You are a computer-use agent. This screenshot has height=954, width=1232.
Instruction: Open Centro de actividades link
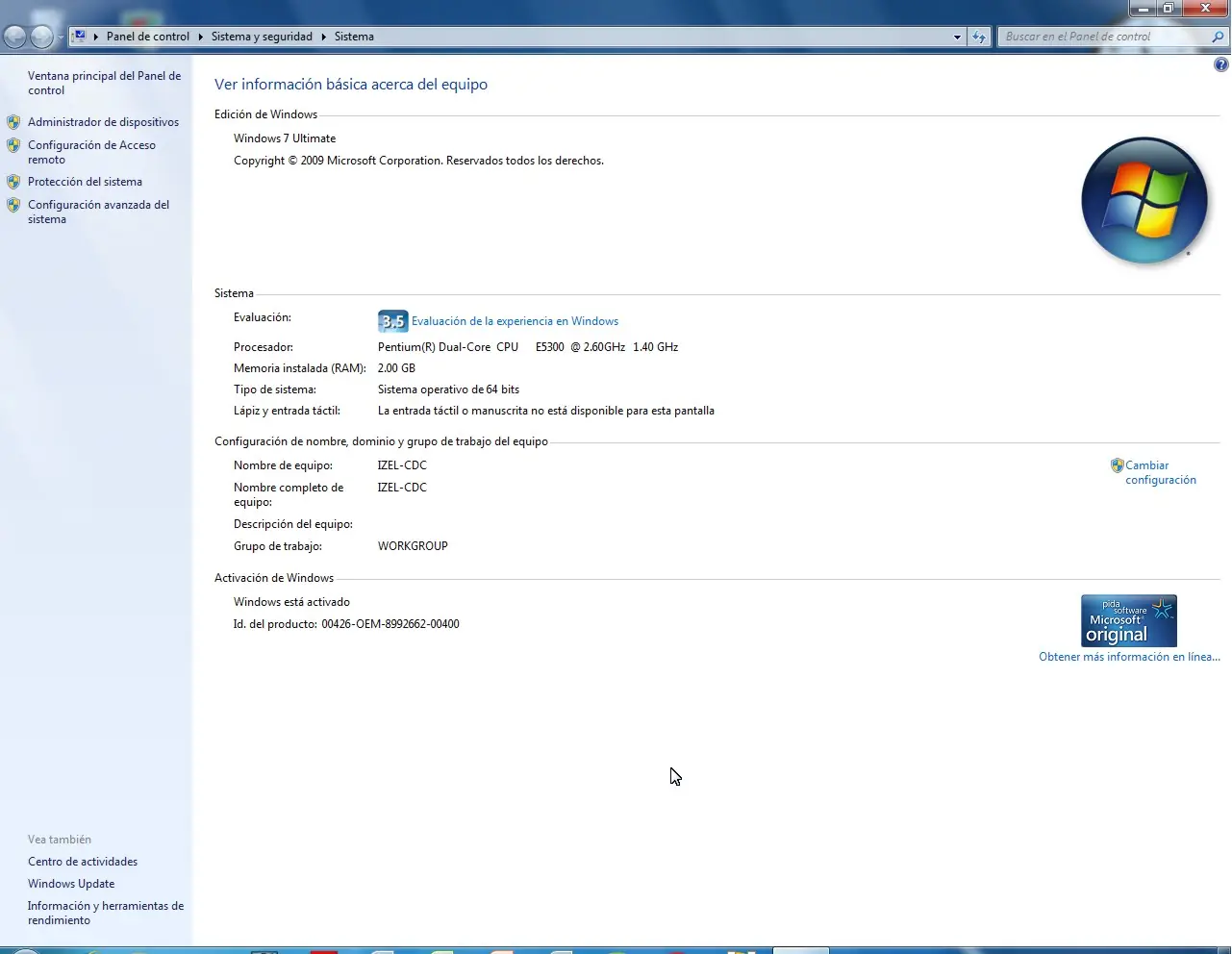point(83,862)
